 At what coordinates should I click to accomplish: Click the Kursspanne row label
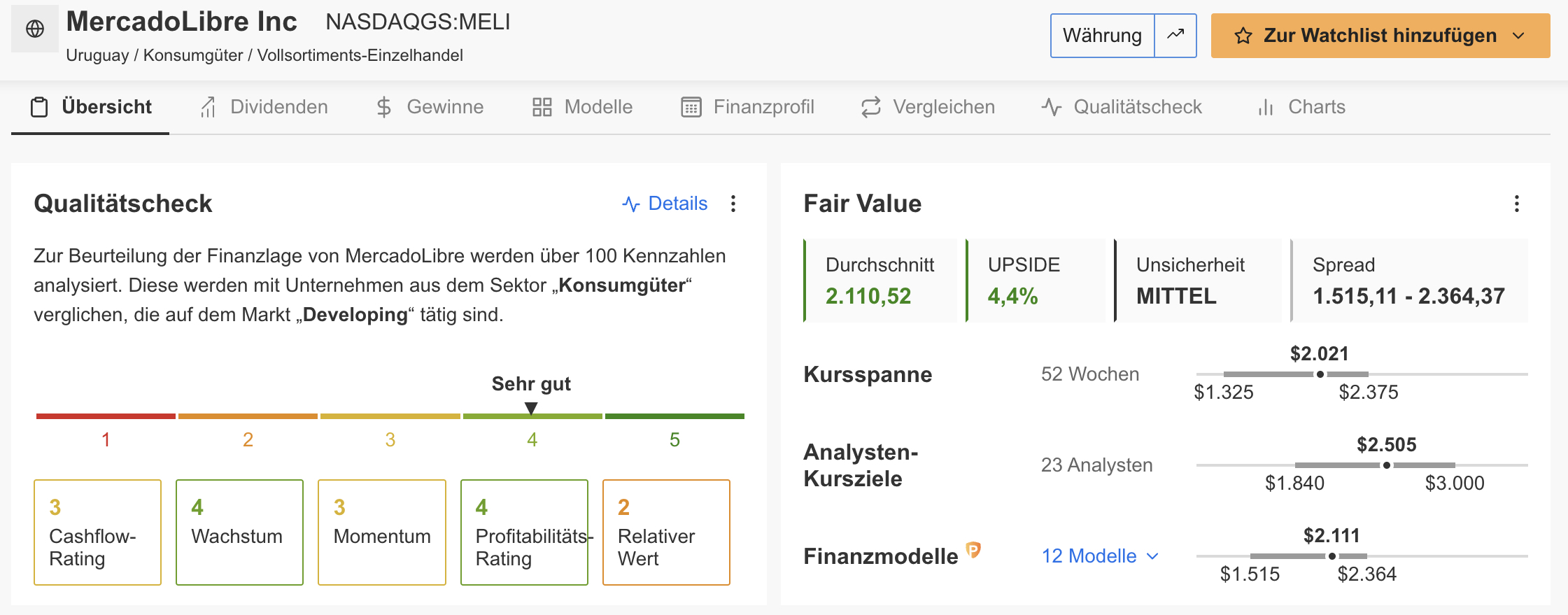click(868, 374)
